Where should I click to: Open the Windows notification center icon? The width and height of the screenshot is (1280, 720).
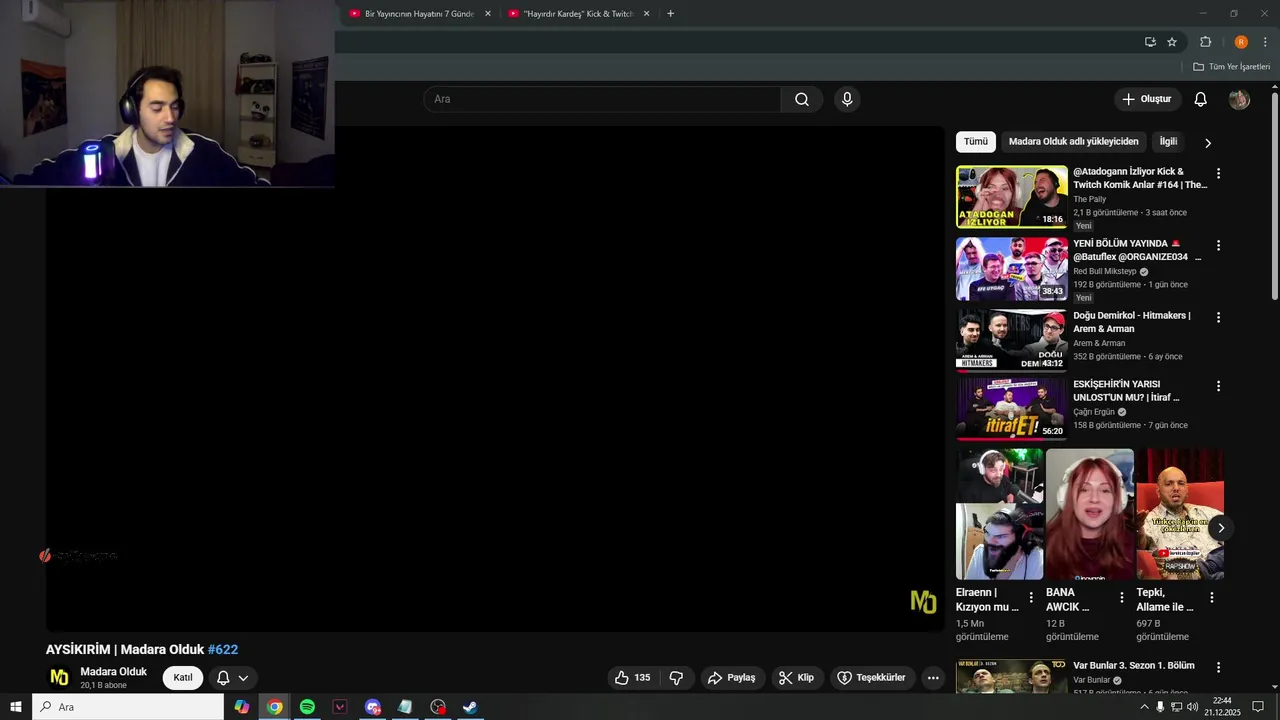[1258, 707]
